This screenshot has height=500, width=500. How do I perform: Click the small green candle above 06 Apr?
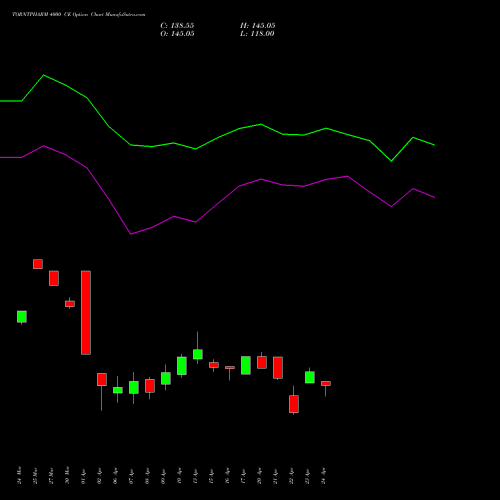pos(118,390)
